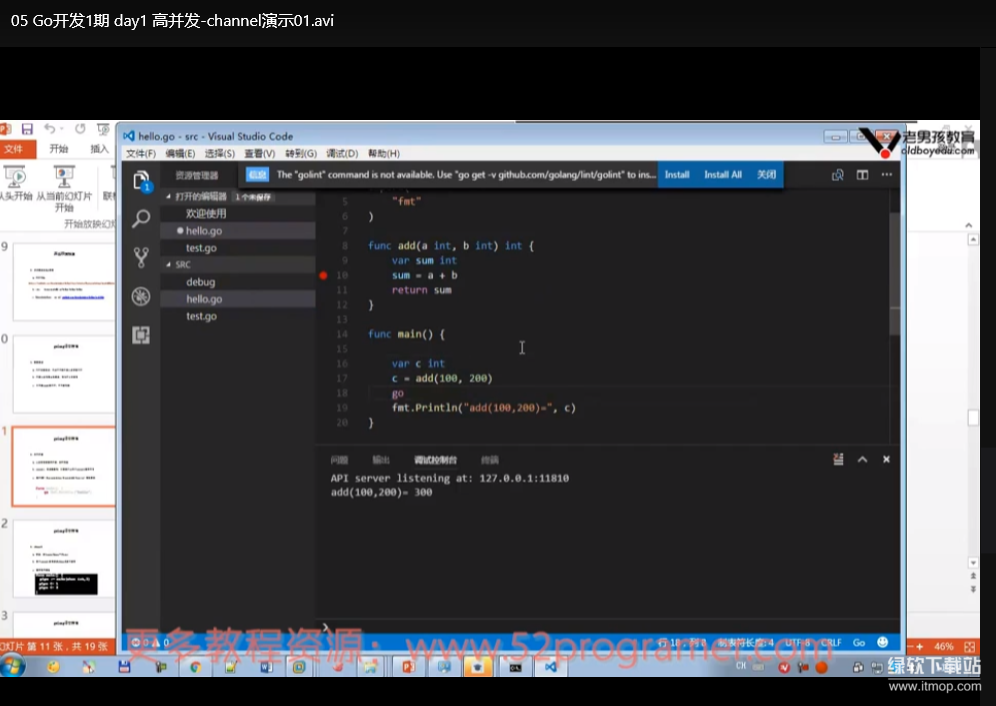996x706 pixels.
Task: Click the 插入 tab in the PowerPoint ribbon
Action: (x=99, y=149)
